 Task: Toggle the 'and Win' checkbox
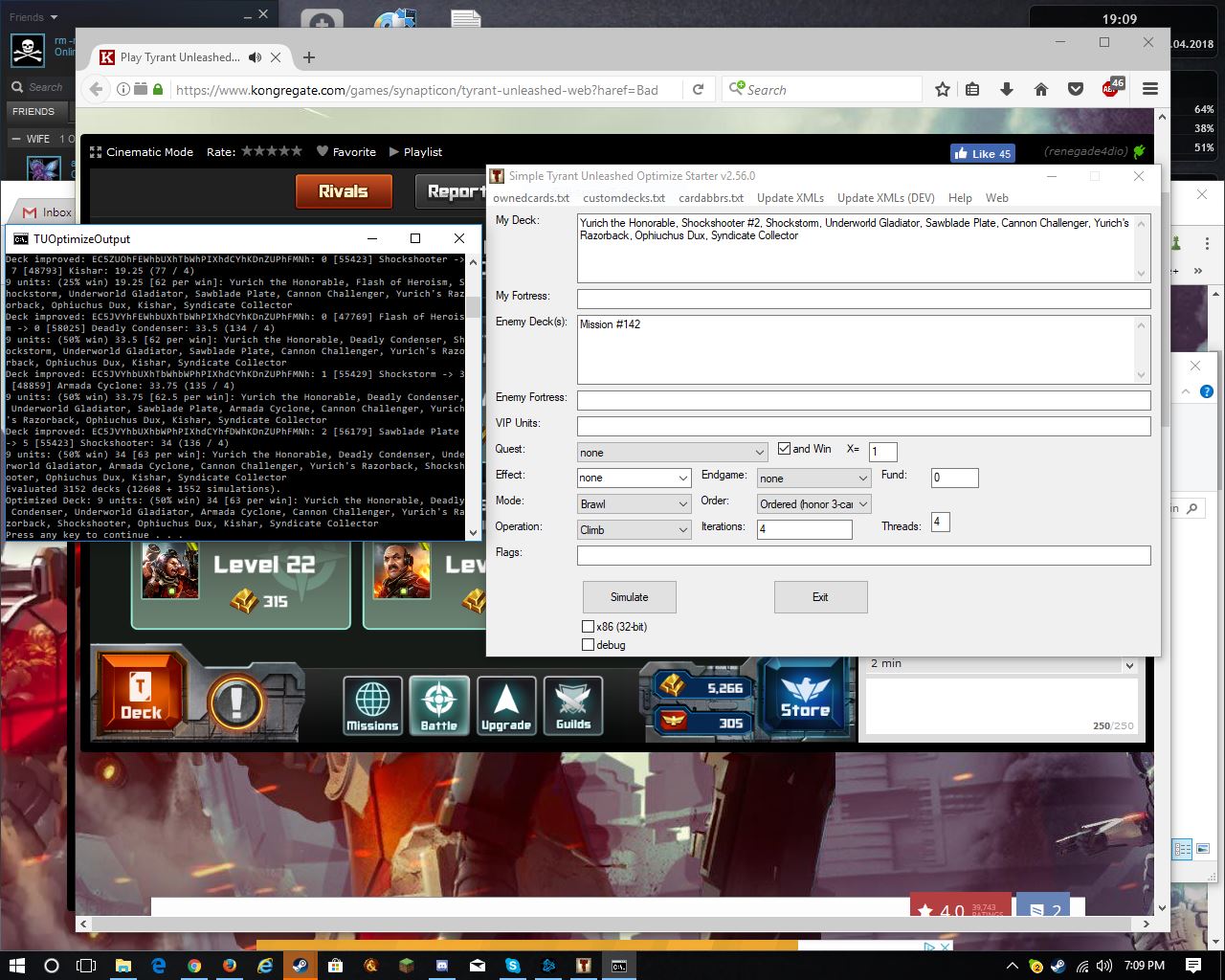785,448
